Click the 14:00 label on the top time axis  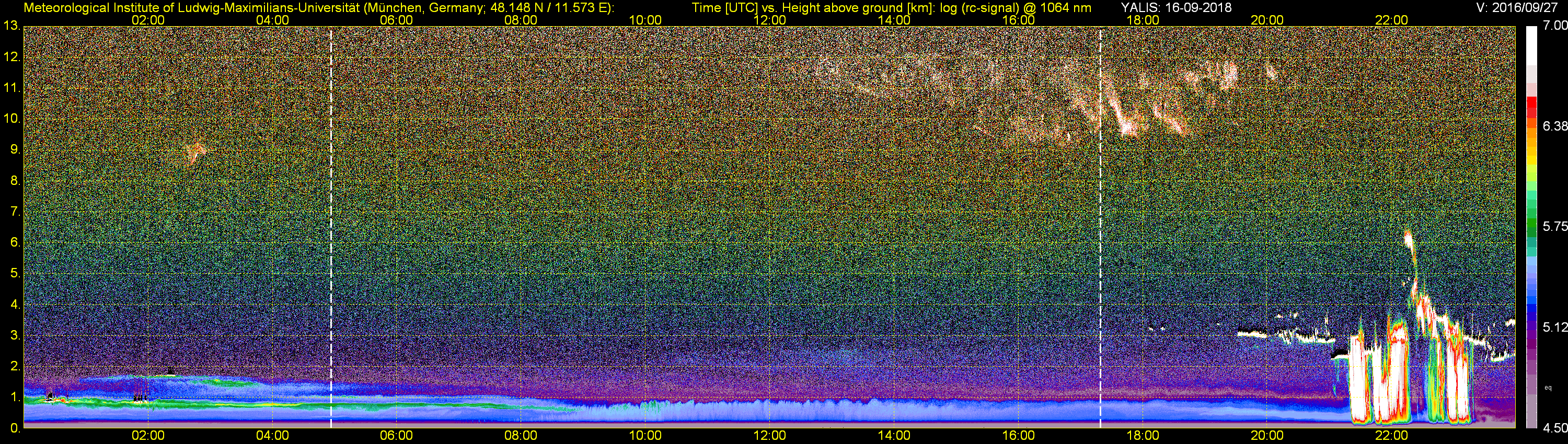tap(894, 20)
